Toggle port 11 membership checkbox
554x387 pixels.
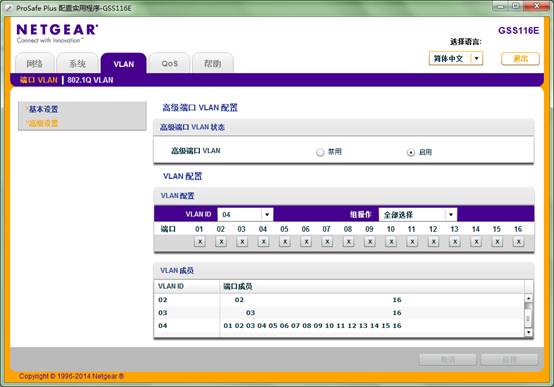coord(412,242)
